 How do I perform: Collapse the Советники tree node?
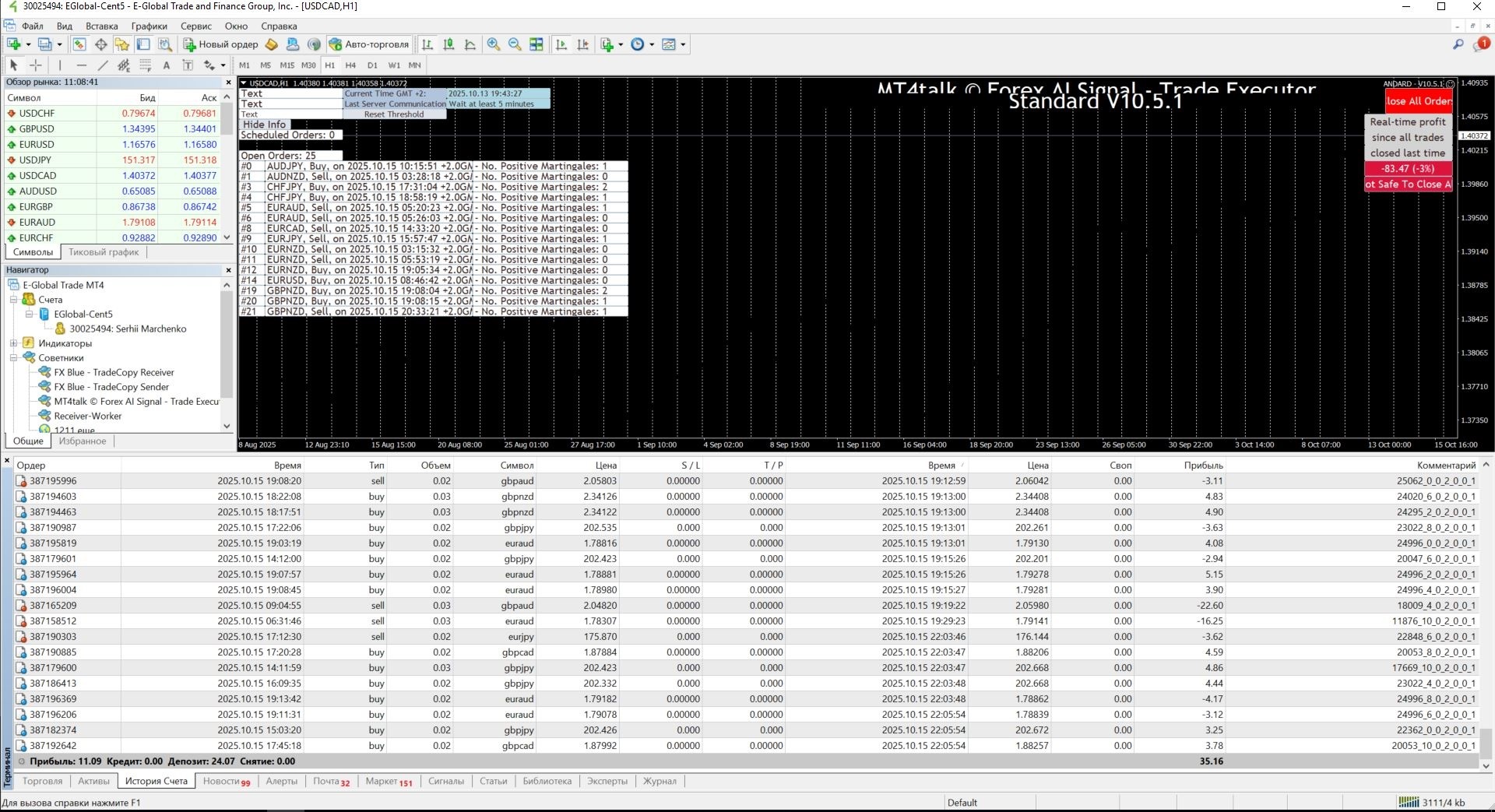click(13, 358)
